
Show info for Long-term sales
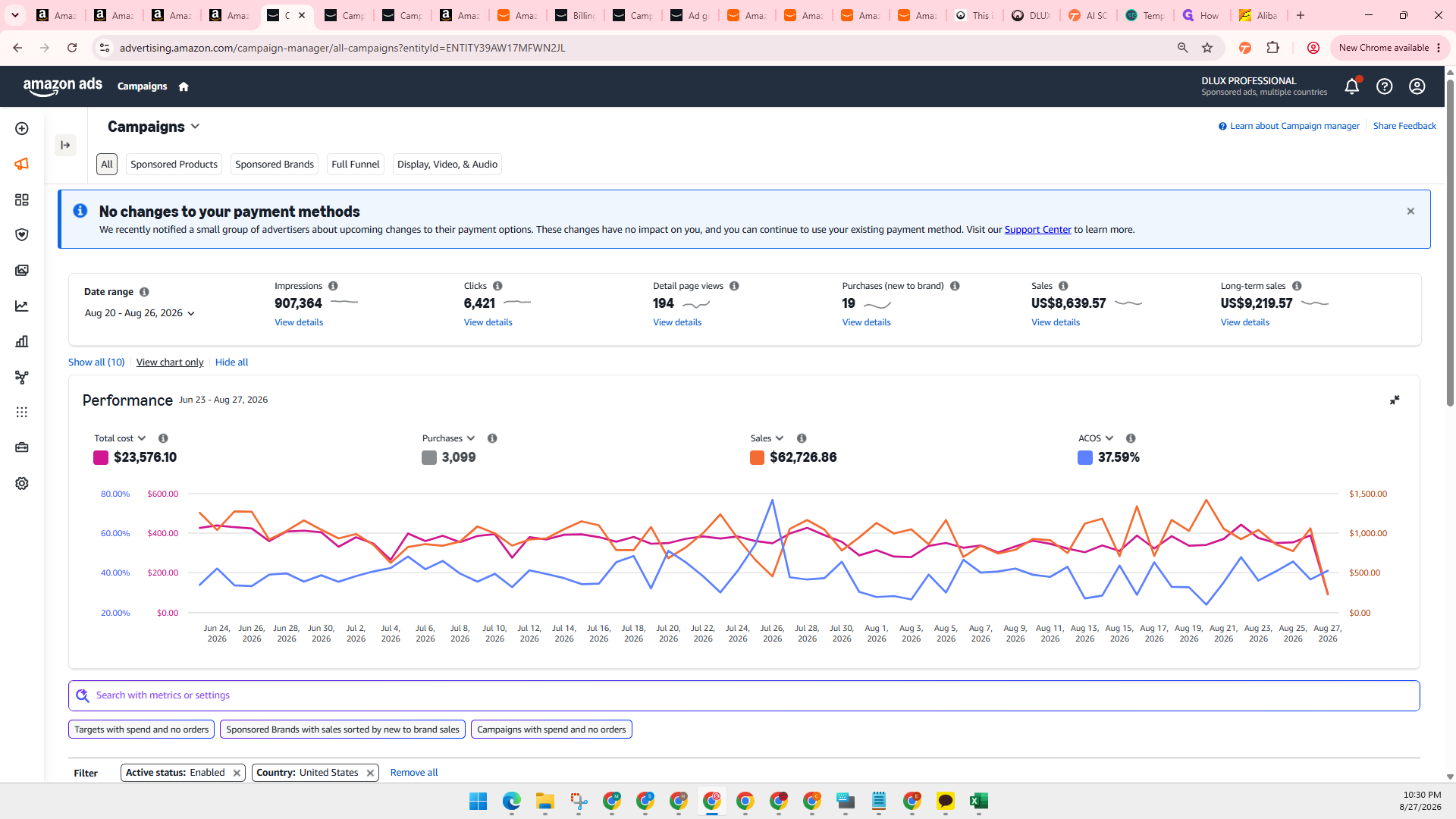1297,286
